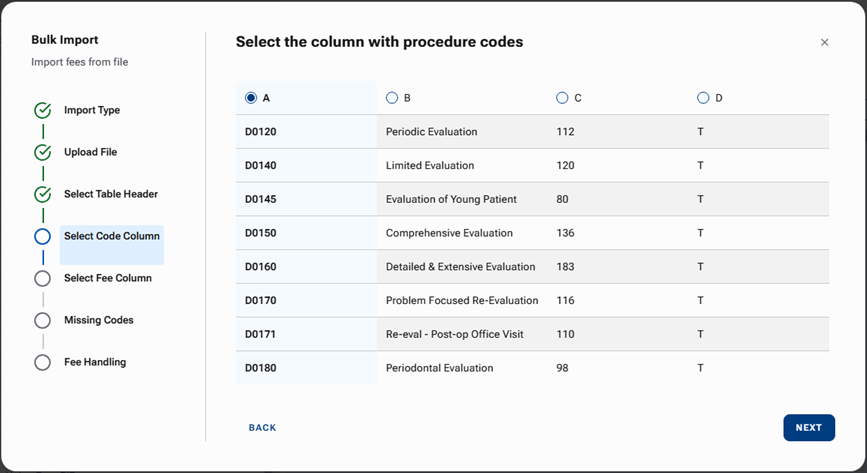Click the step circle for Select Code Column
This screenshot has height=473, width=867.
coord(42,237)
